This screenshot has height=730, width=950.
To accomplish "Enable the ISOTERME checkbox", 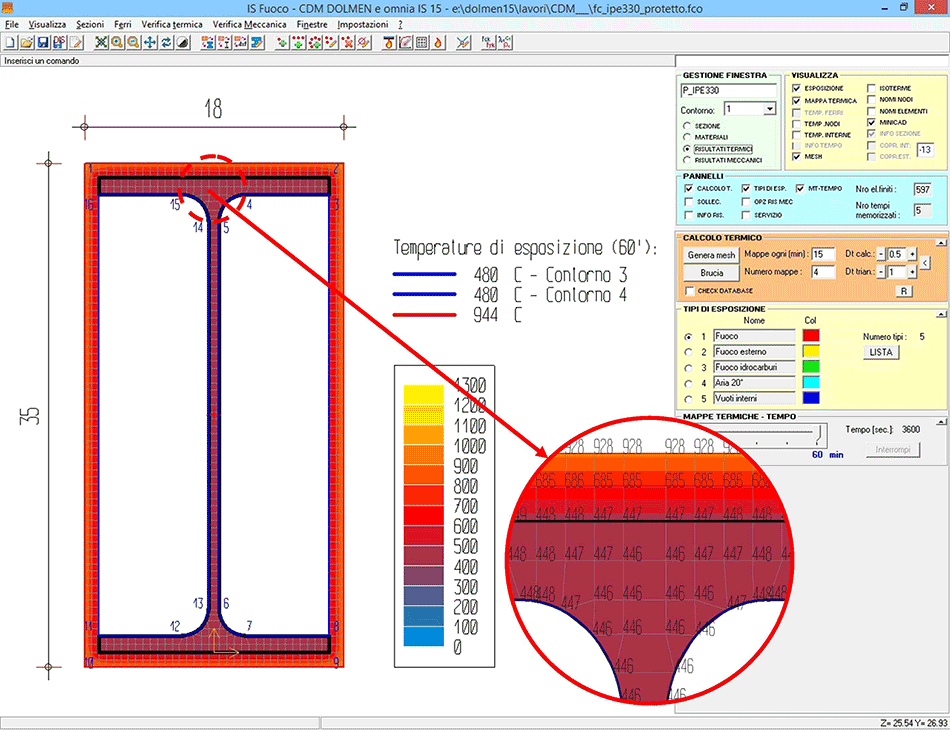I will click(x=871, y=88).
